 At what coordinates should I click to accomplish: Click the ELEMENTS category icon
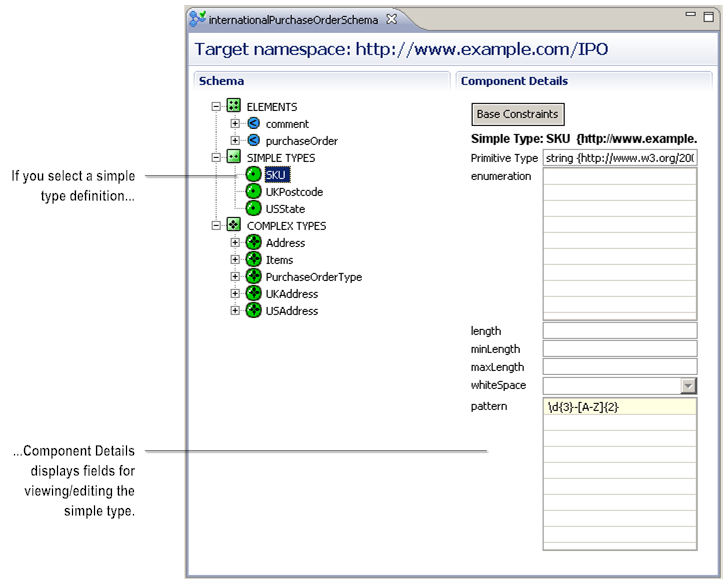[x=234, y=106]
